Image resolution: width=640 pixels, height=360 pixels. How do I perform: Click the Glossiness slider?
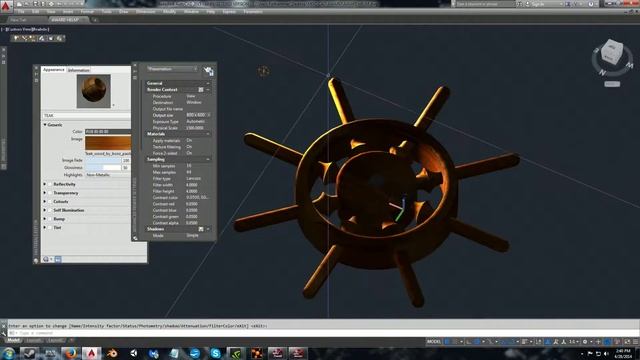(103, 168)
